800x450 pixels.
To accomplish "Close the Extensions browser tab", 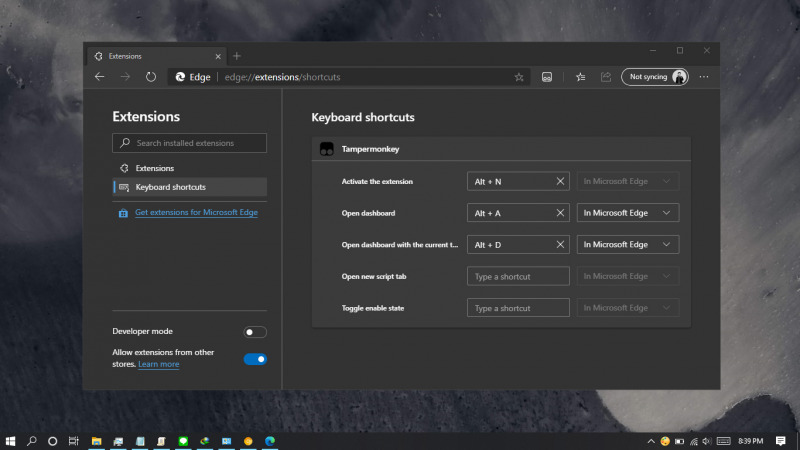I will [218, 56].
